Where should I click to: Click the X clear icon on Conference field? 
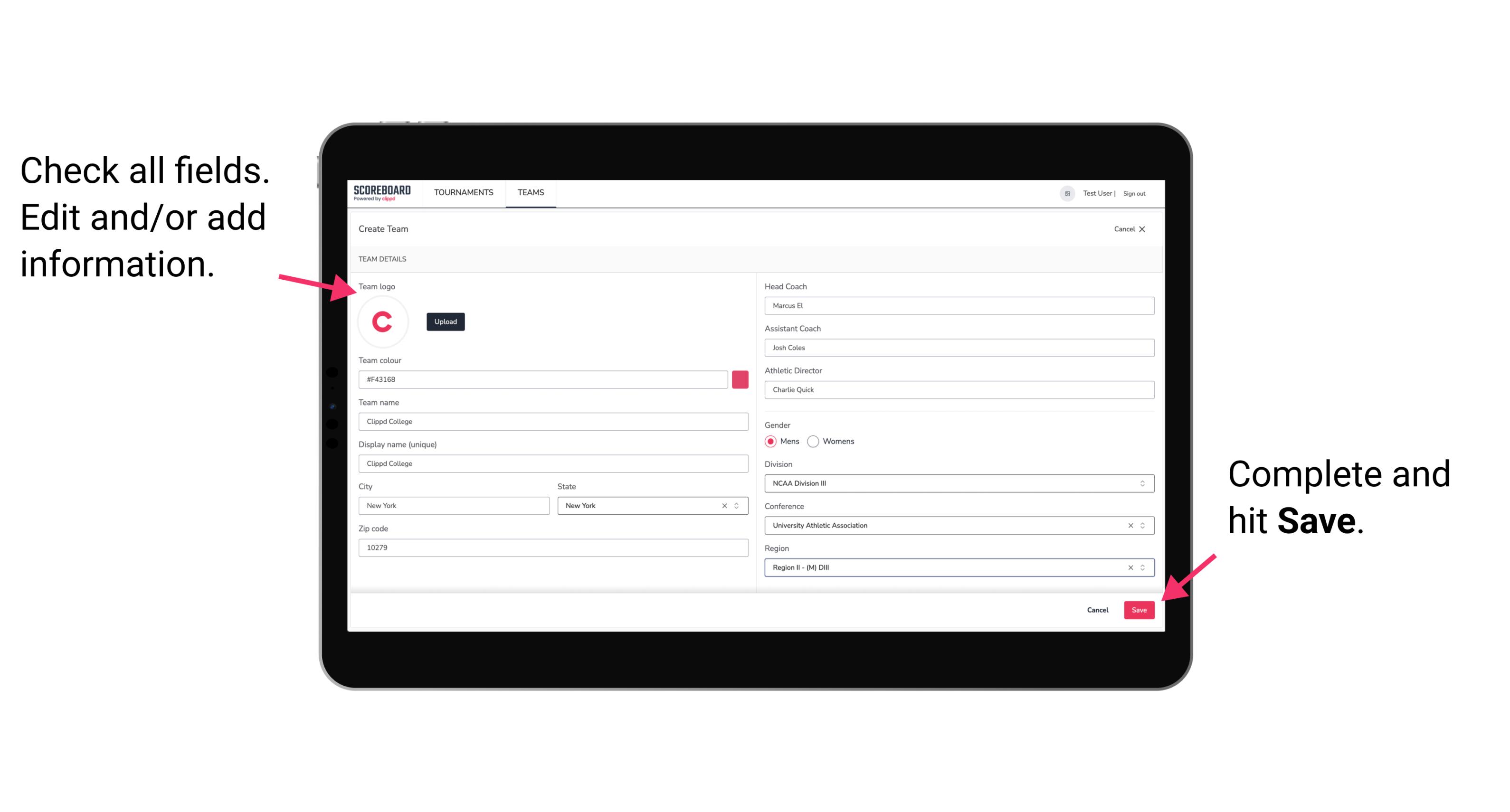point(1128,525)
